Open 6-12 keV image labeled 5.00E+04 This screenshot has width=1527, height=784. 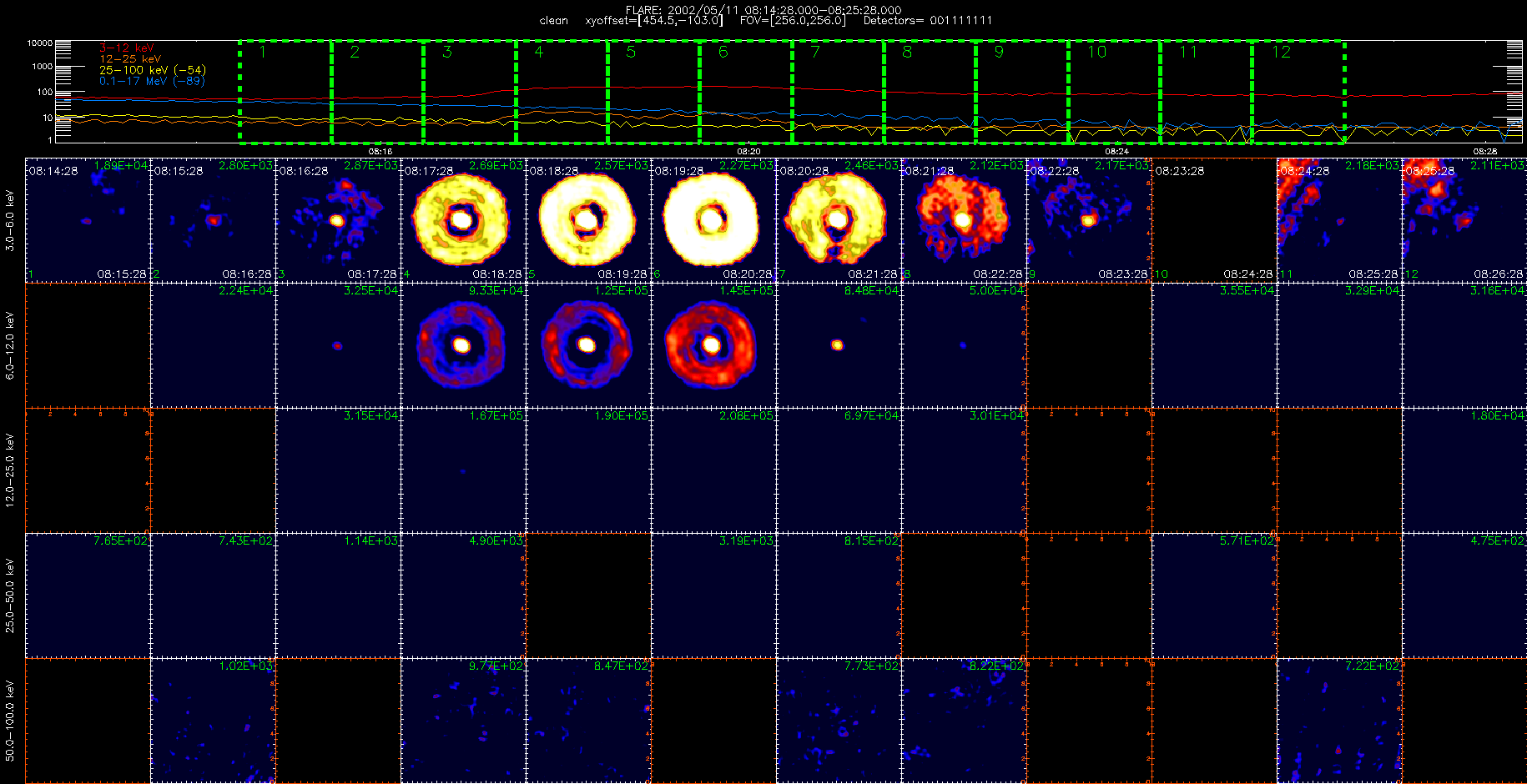[965, 345]
